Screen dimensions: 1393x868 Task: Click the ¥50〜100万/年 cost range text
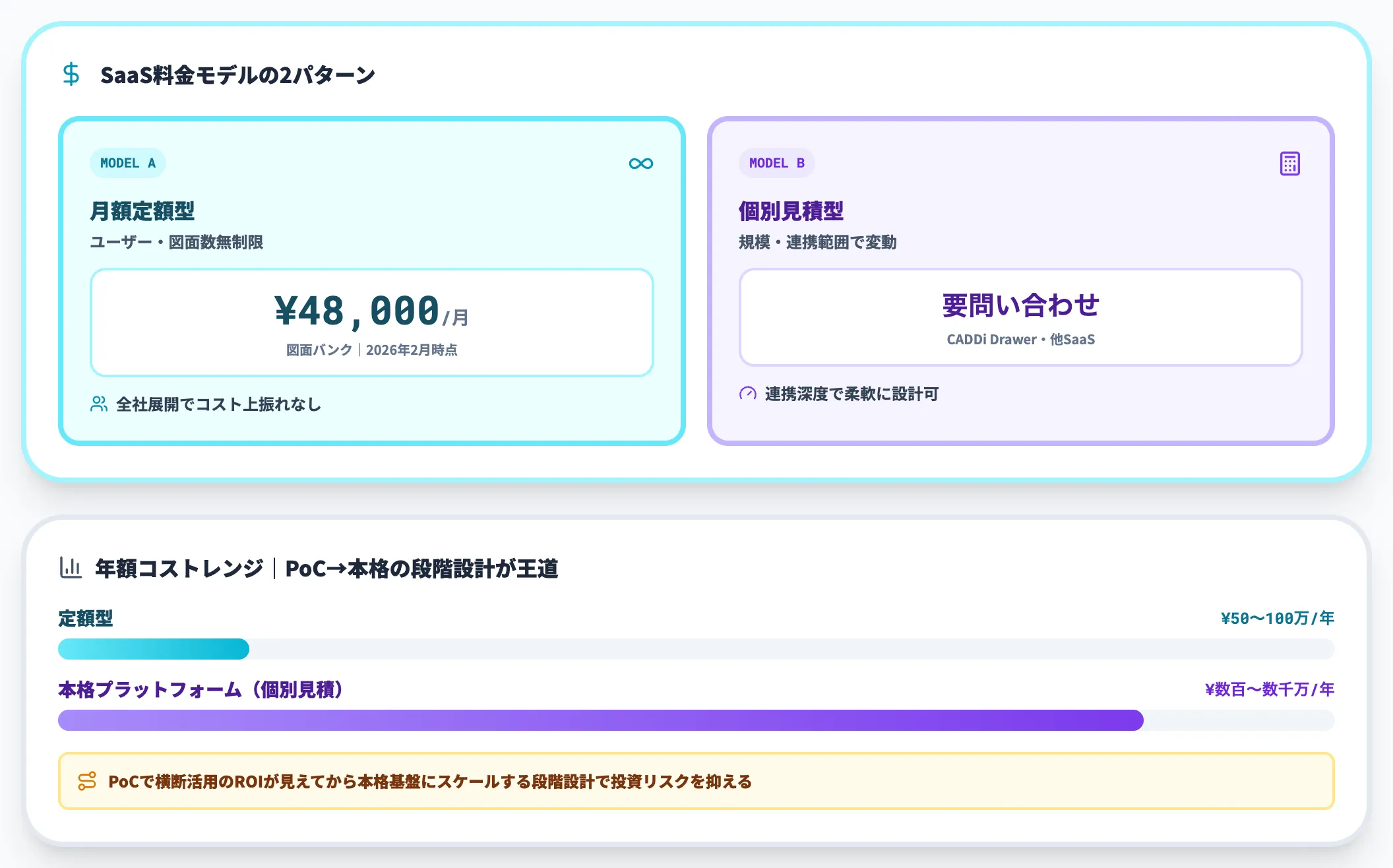click(x=1279, y=619)
